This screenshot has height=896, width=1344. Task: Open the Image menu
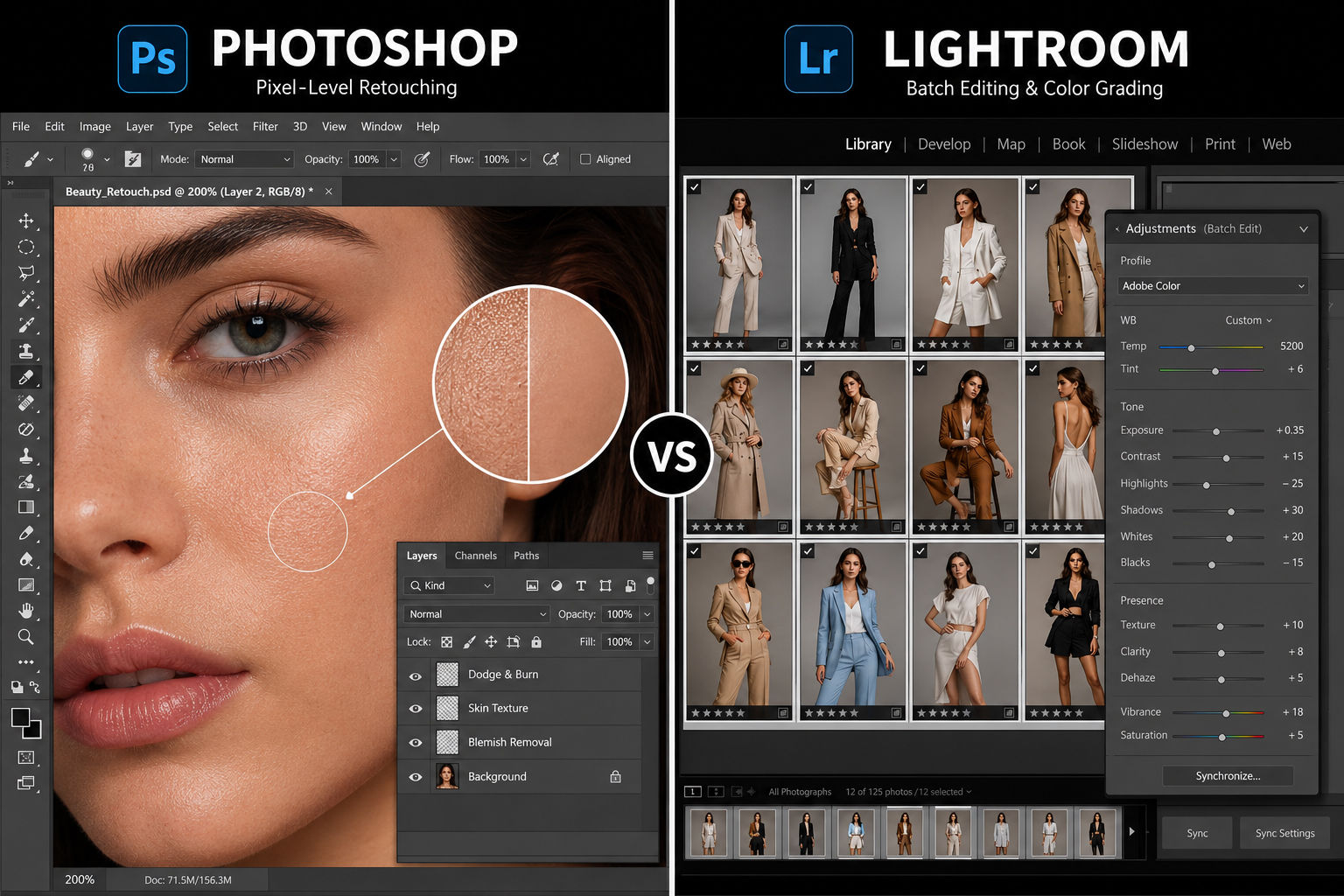pyautogui.click(x=94, y=126)
